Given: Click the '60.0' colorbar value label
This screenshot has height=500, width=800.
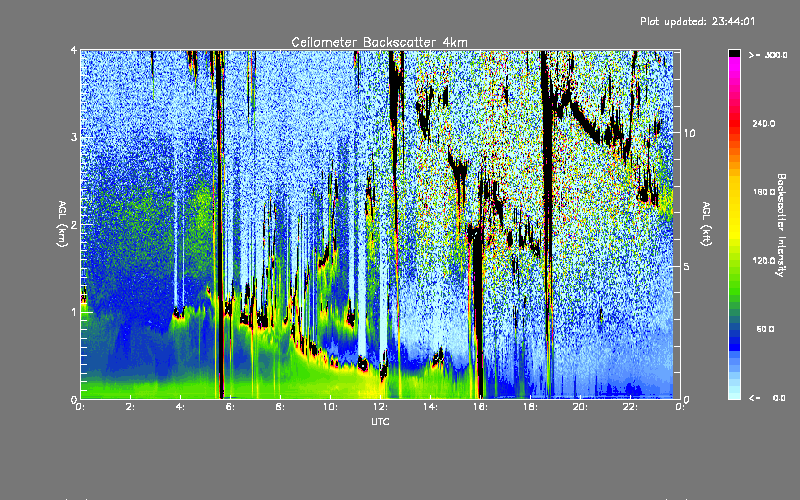Looking at the screenshot, I should pyautogui.click(x=765, y=330).
